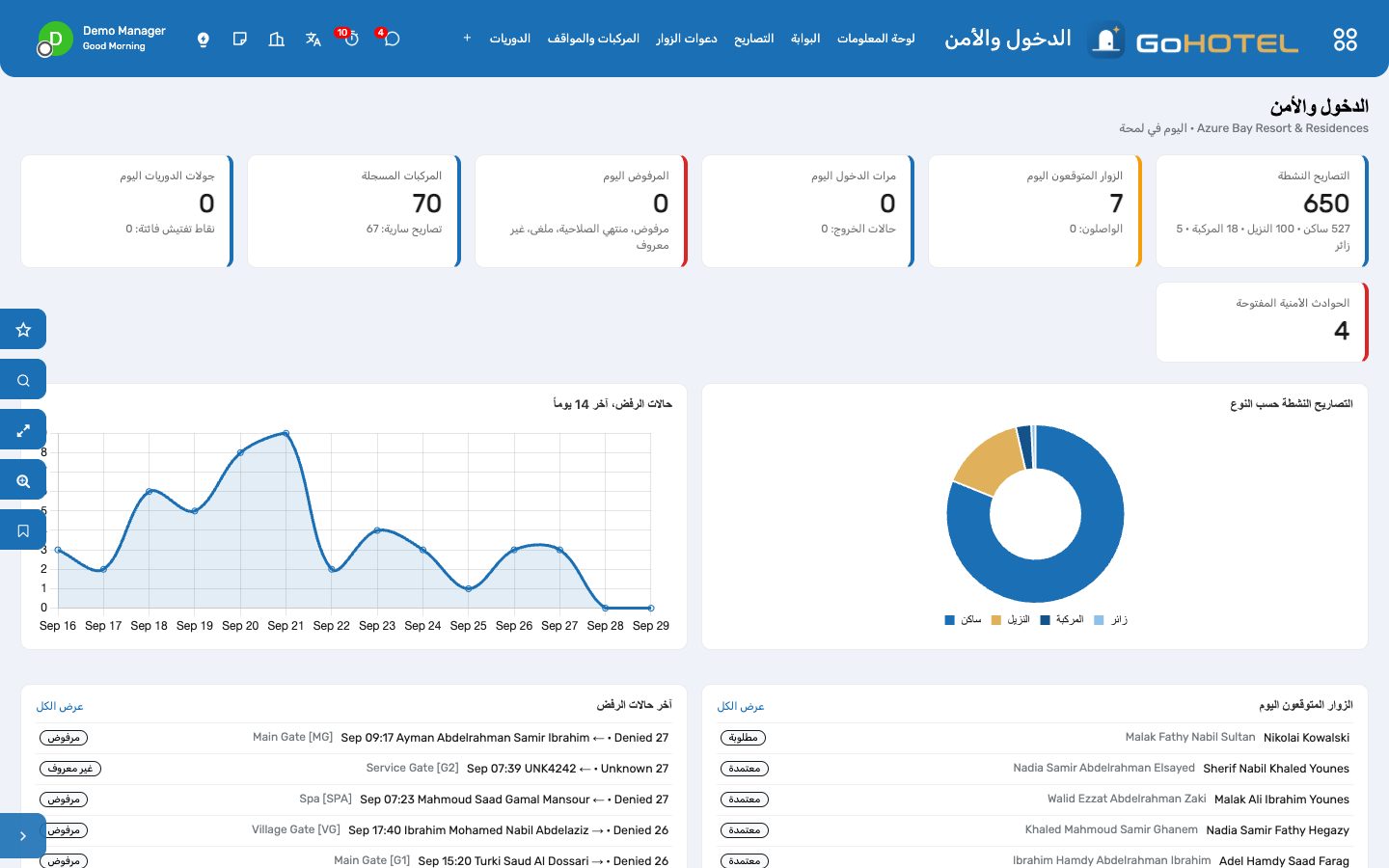Click the zoom-in magnifier side button
The image size is (1389, 868).
(x=23, y=480)
